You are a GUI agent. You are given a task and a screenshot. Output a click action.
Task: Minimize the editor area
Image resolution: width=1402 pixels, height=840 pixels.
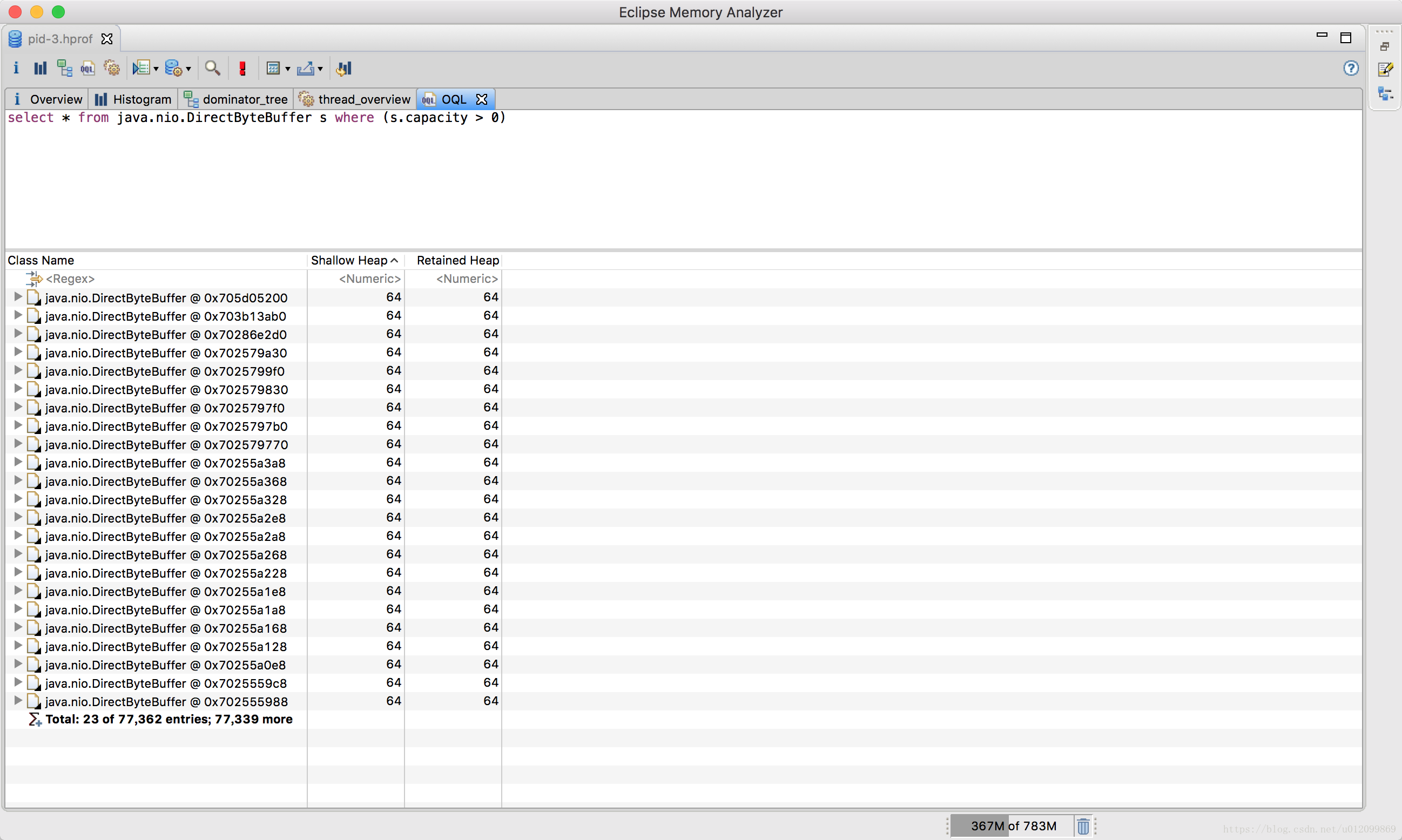1322,35
